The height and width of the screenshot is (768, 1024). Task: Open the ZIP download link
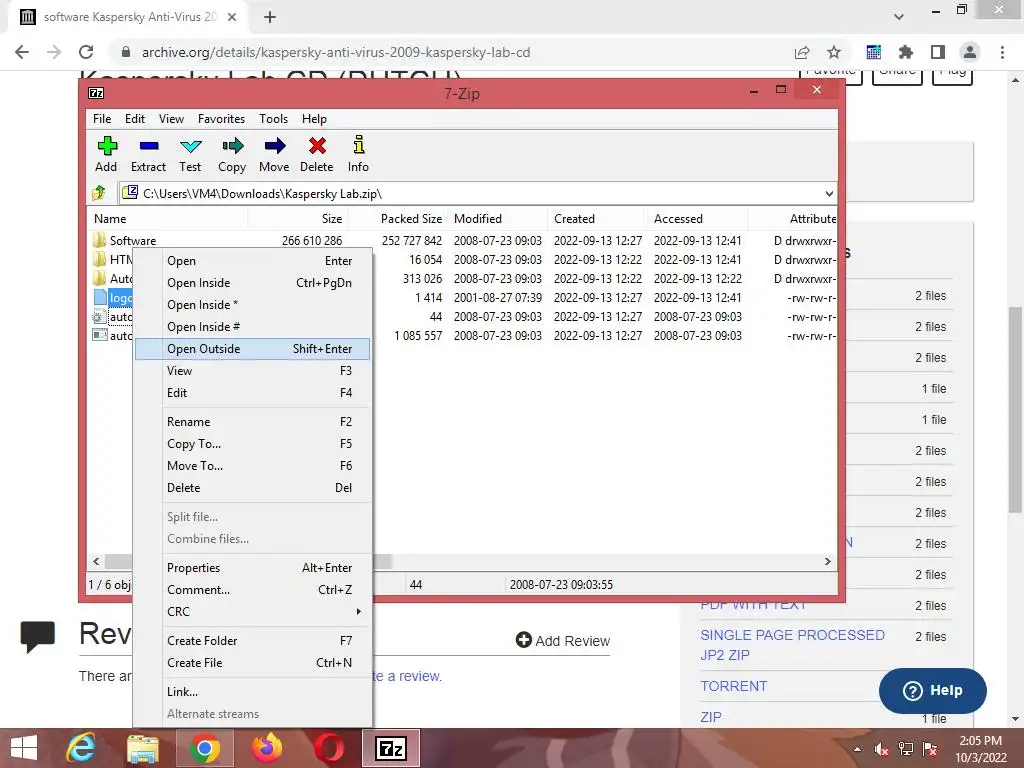(711, 717)
